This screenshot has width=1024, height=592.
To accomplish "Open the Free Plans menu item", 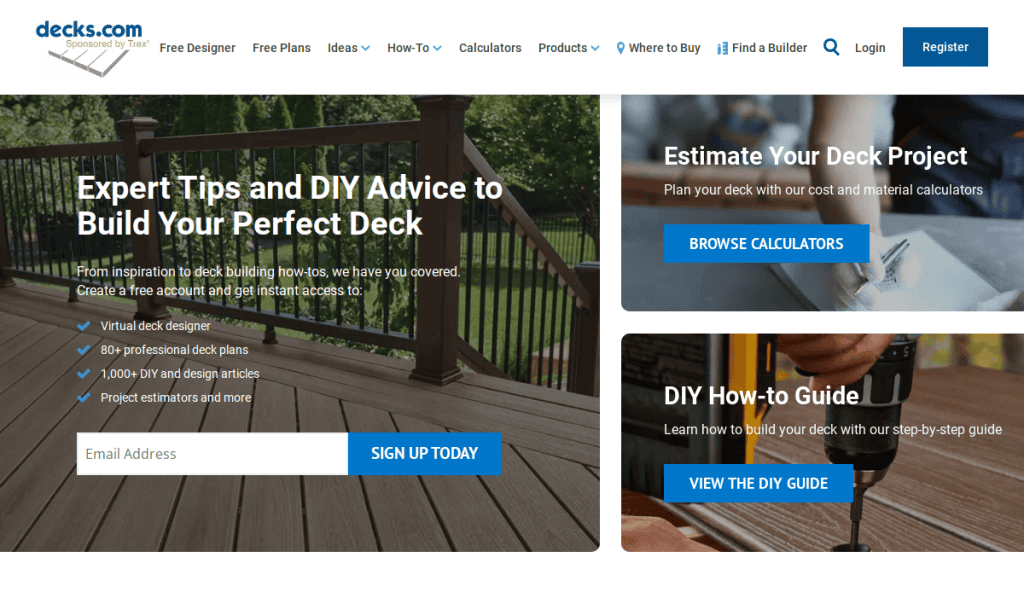I will pos(281,48).
